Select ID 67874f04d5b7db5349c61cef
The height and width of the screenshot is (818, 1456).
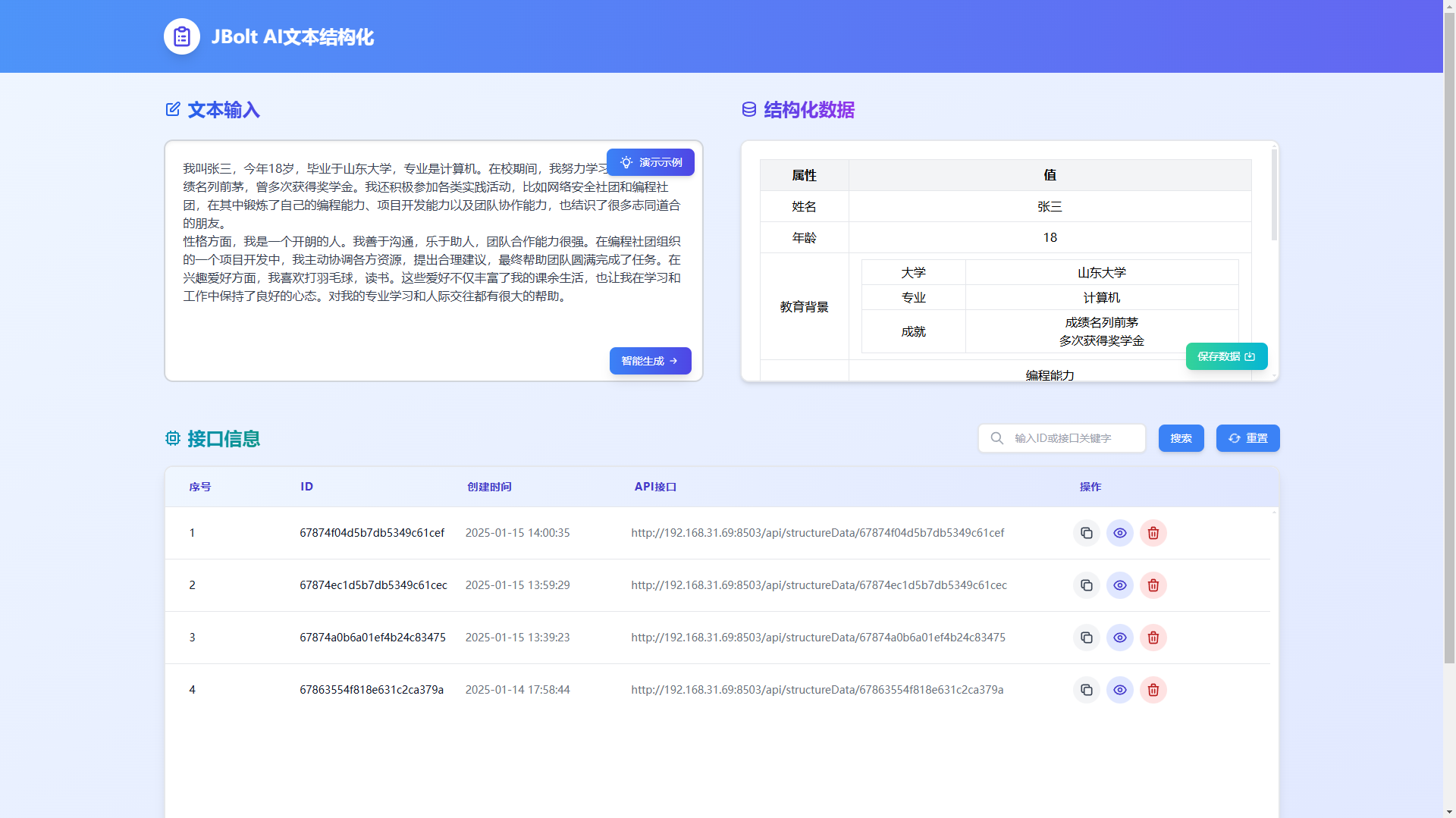point(372,533)
